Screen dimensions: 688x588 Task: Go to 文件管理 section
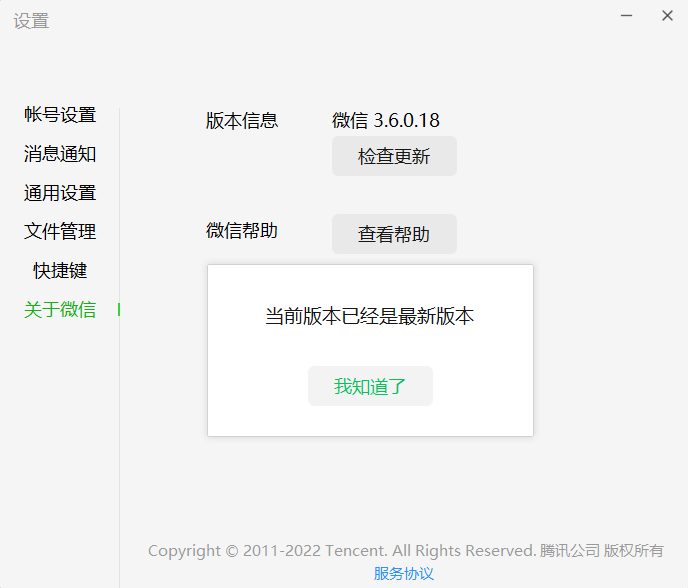click(x=60, y=232)
